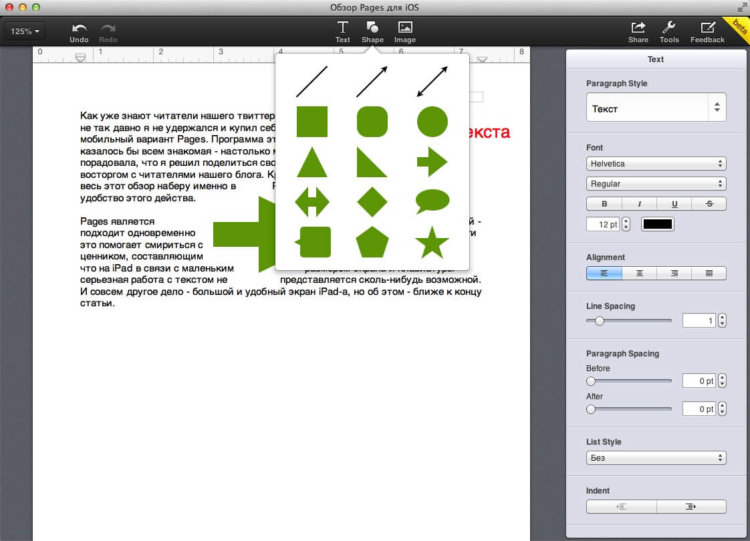
Task: Insert a single-headed arrow line
Action: point(372,82)
